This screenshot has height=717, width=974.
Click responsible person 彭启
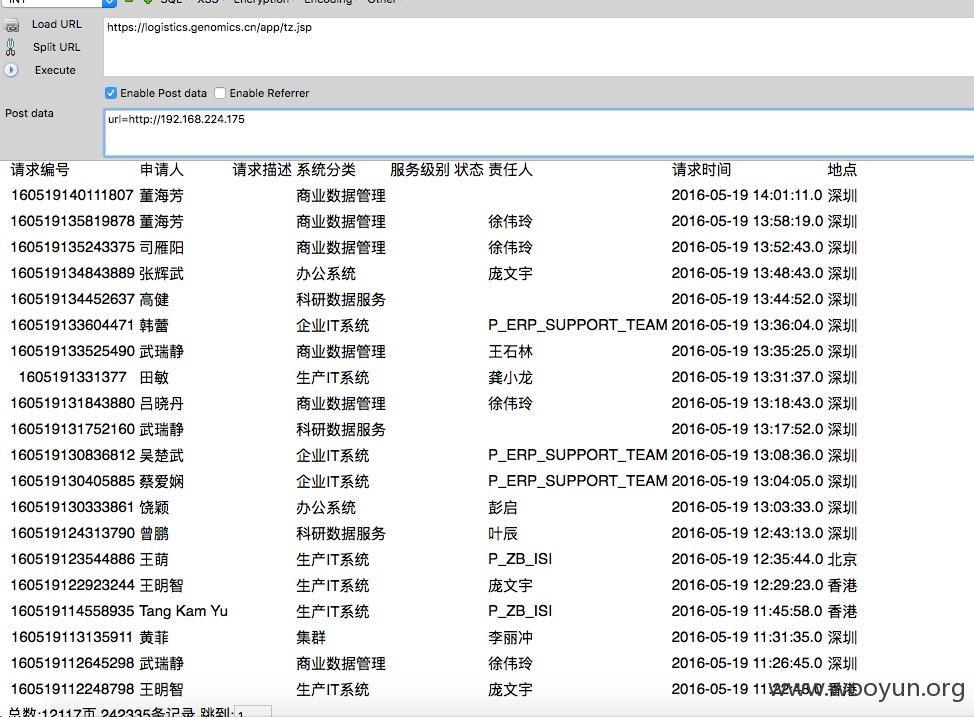(x=503, y=508)
